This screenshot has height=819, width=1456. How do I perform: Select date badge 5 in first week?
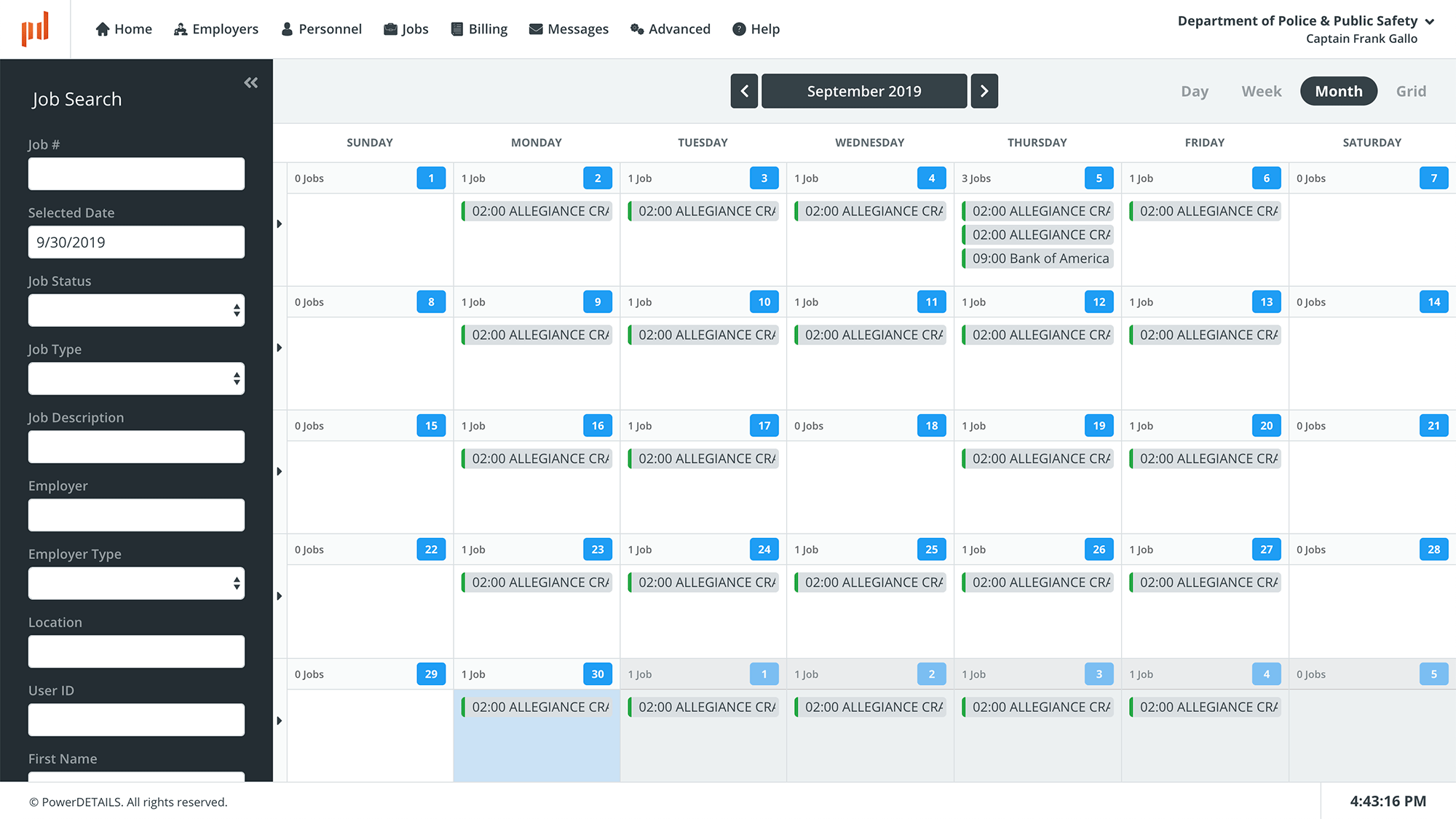tap(1099, 178)
